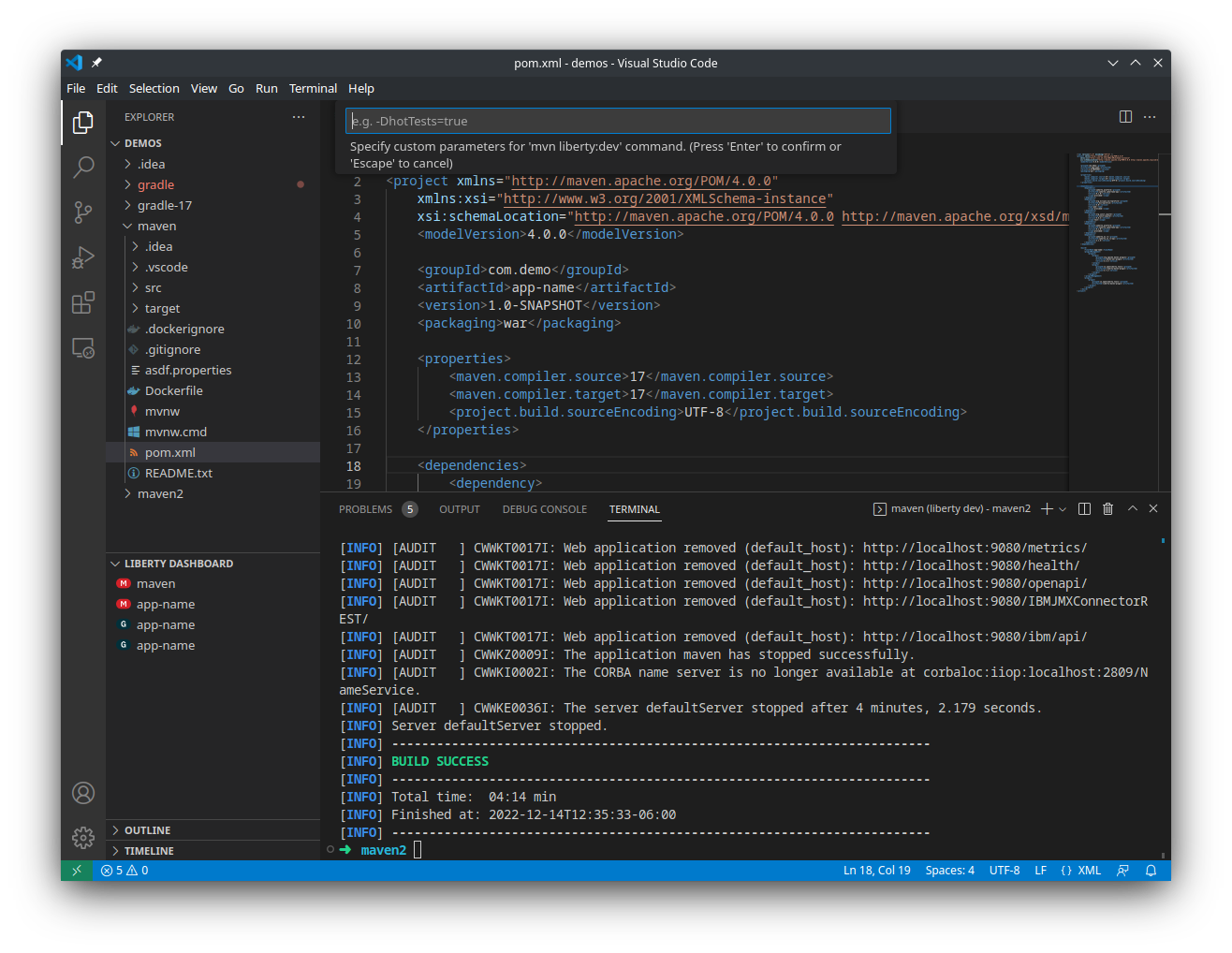Viewport: 1232px width, 953px height.
Task: Open notifications bell in status bar
Action: tap(1151, 871)
